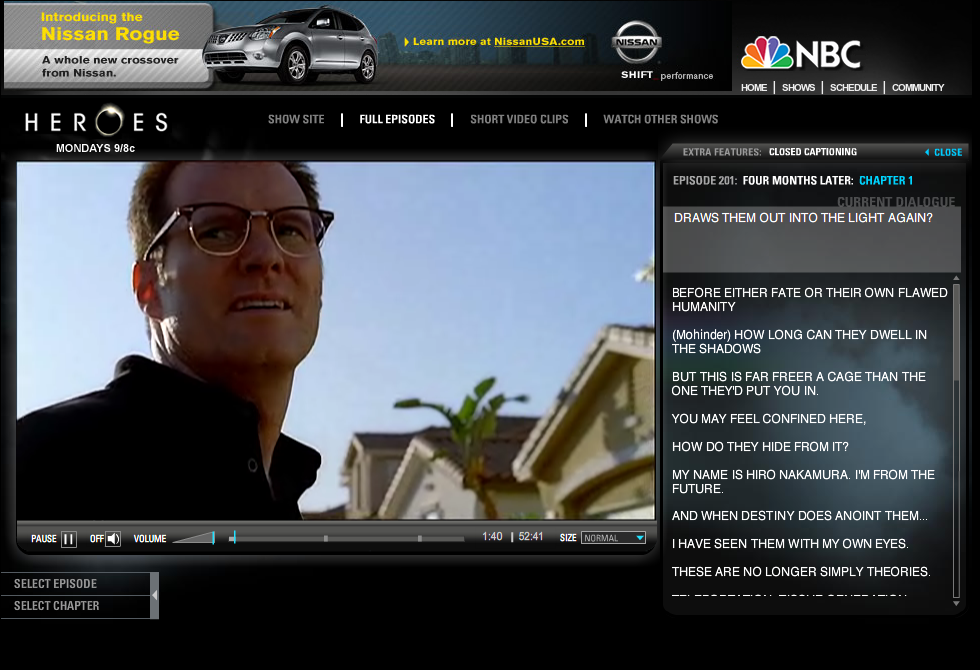980x670 pixels.
Task: Mute audio with the speaker icon
Action: [x=112, y=539]
